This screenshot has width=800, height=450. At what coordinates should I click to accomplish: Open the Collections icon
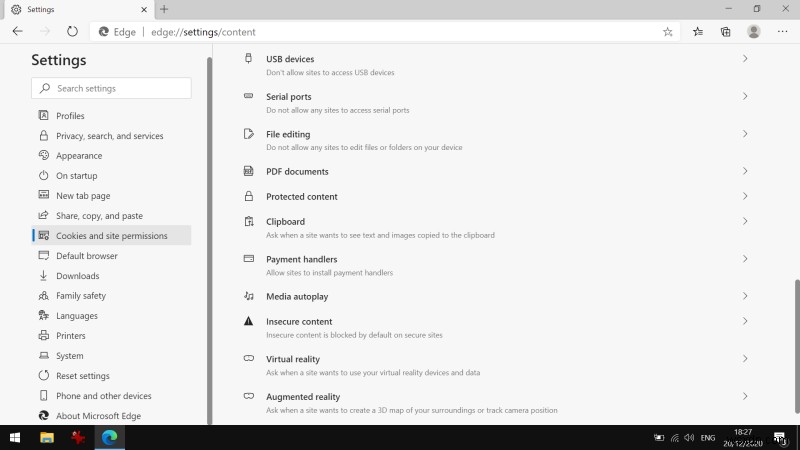click(x=726, y=32)
